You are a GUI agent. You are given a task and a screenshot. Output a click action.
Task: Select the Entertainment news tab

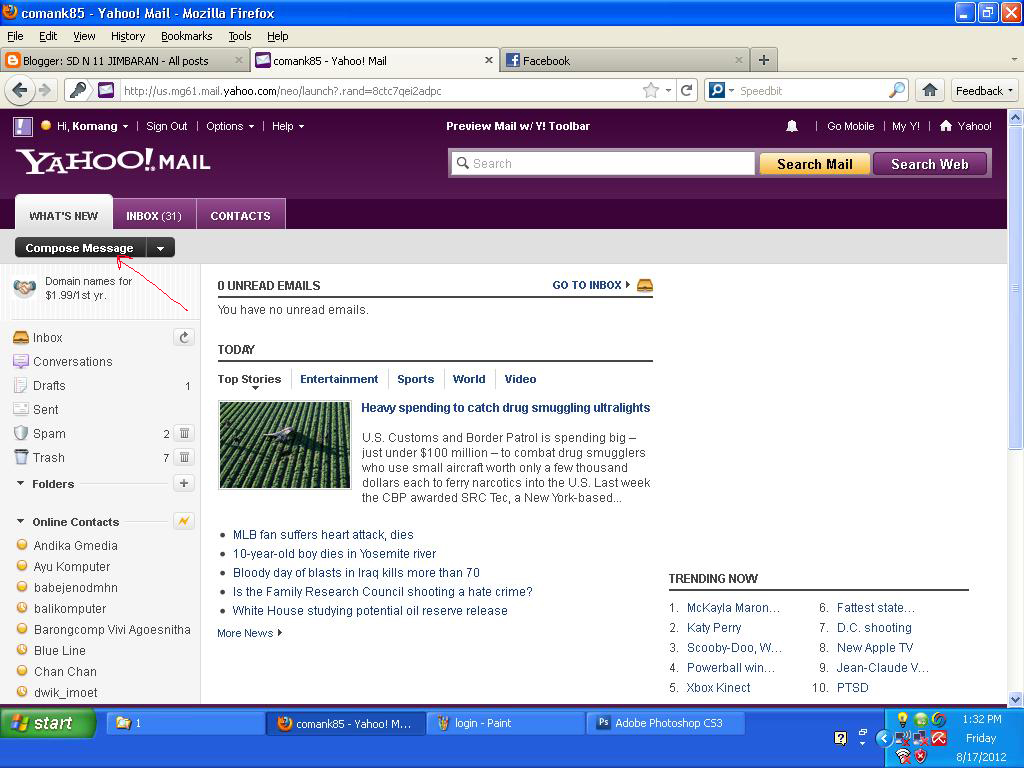click(339, 379)
